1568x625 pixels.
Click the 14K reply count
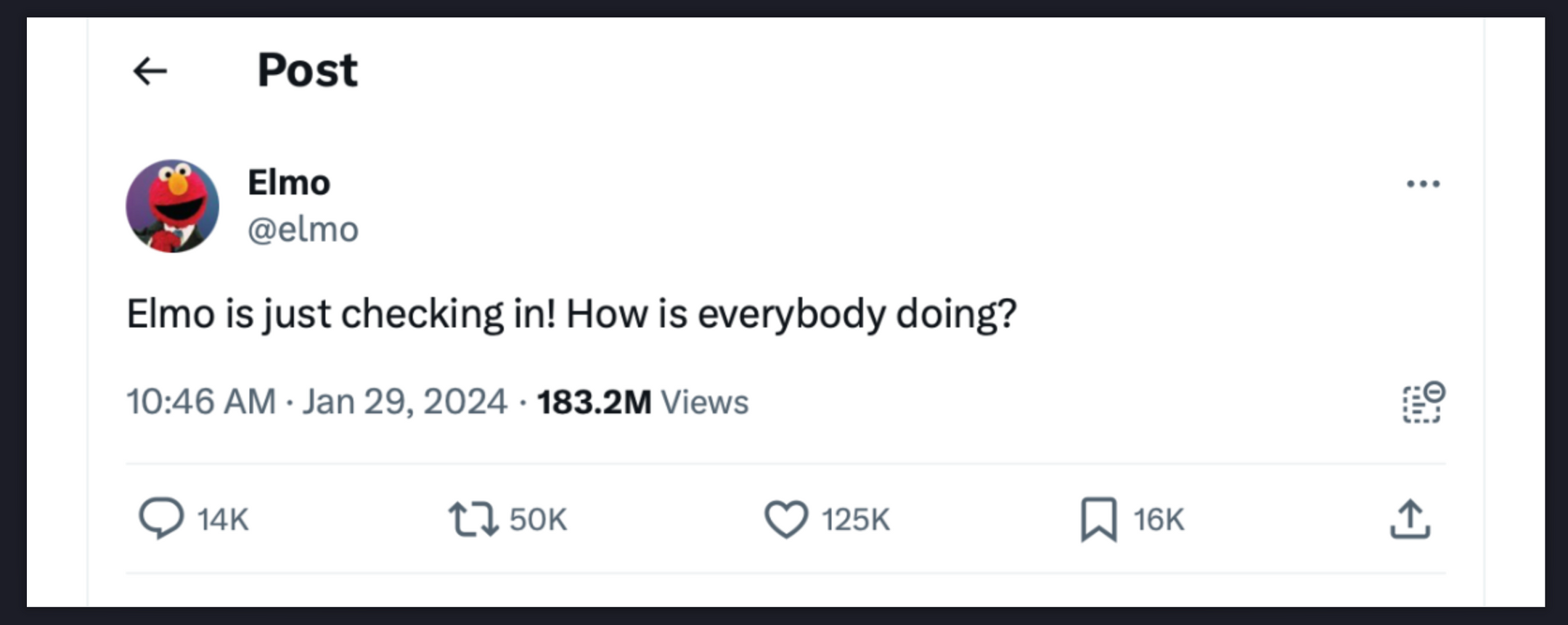tap(221, 519)
